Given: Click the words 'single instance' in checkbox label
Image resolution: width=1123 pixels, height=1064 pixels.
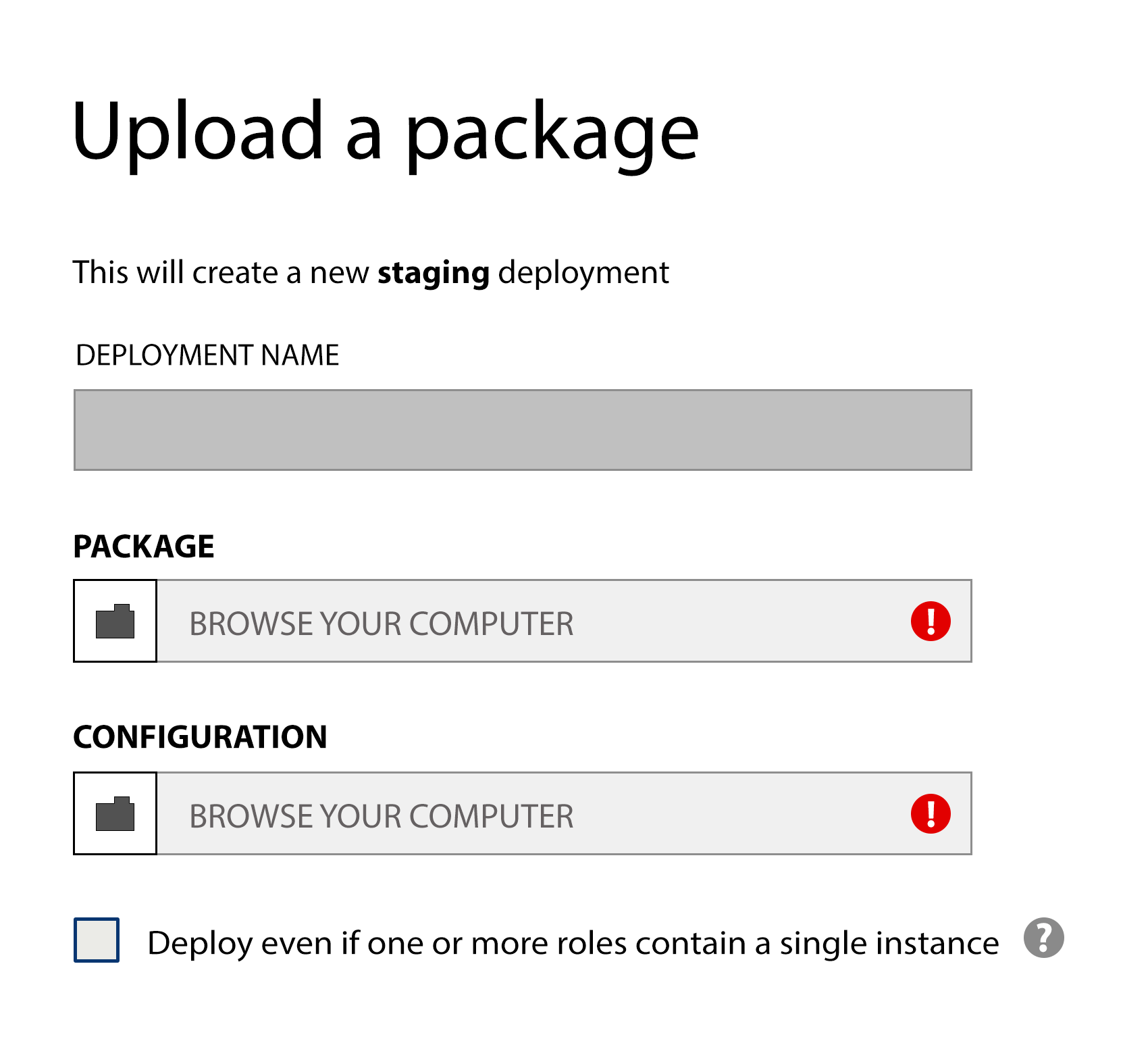Looking at the screenshot, I should coord(889,944).
